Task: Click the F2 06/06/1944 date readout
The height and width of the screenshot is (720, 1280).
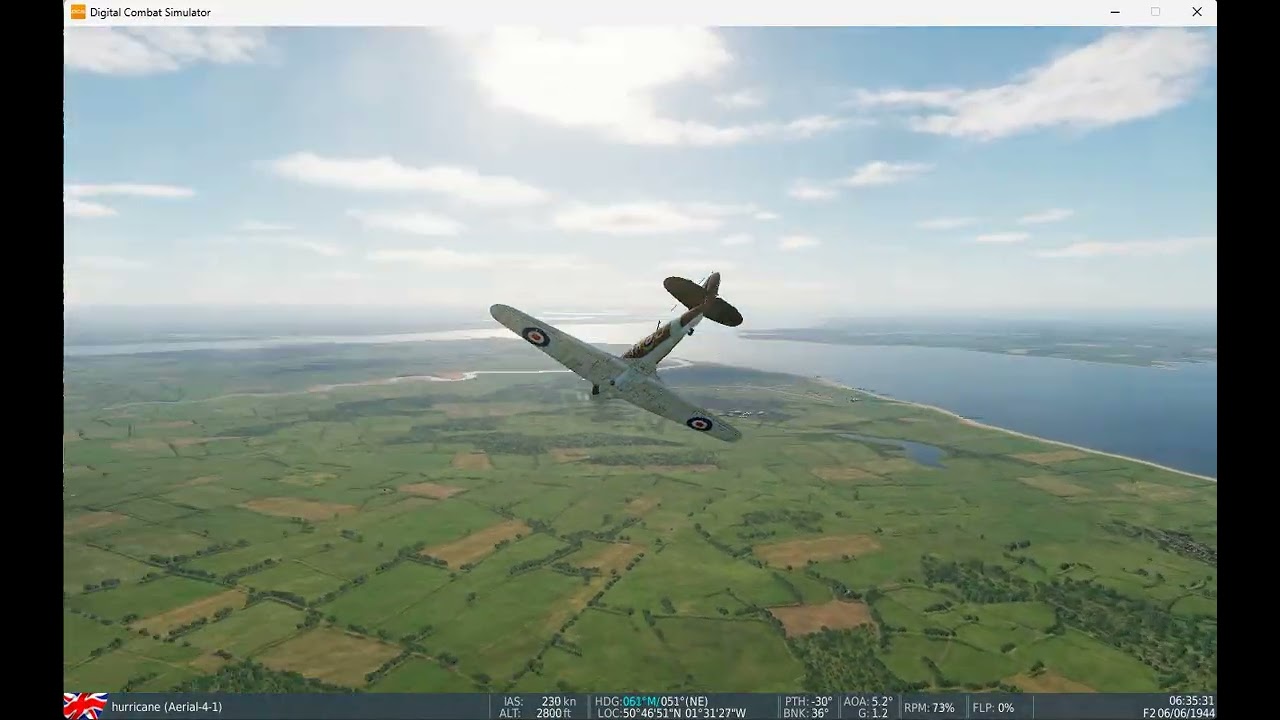Action: 1179,713
